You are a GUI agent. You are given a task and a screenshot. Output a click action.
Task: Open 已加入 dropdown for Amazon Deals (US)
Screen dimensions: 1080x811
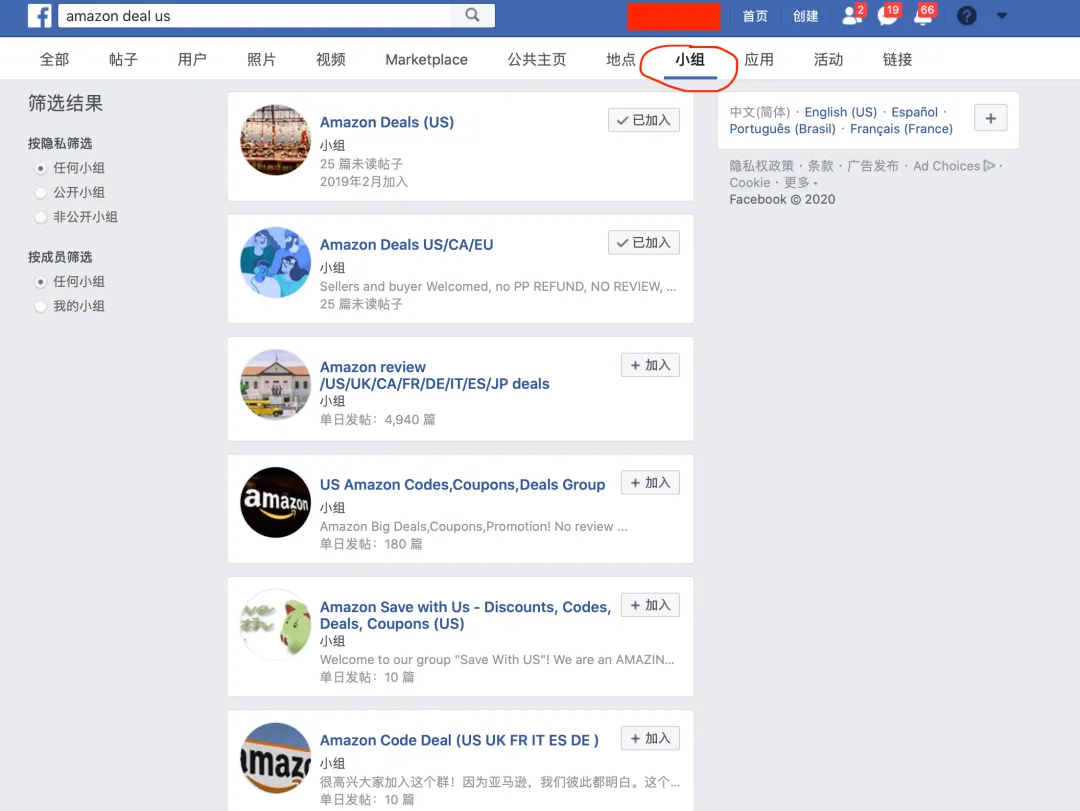point(643,120)
